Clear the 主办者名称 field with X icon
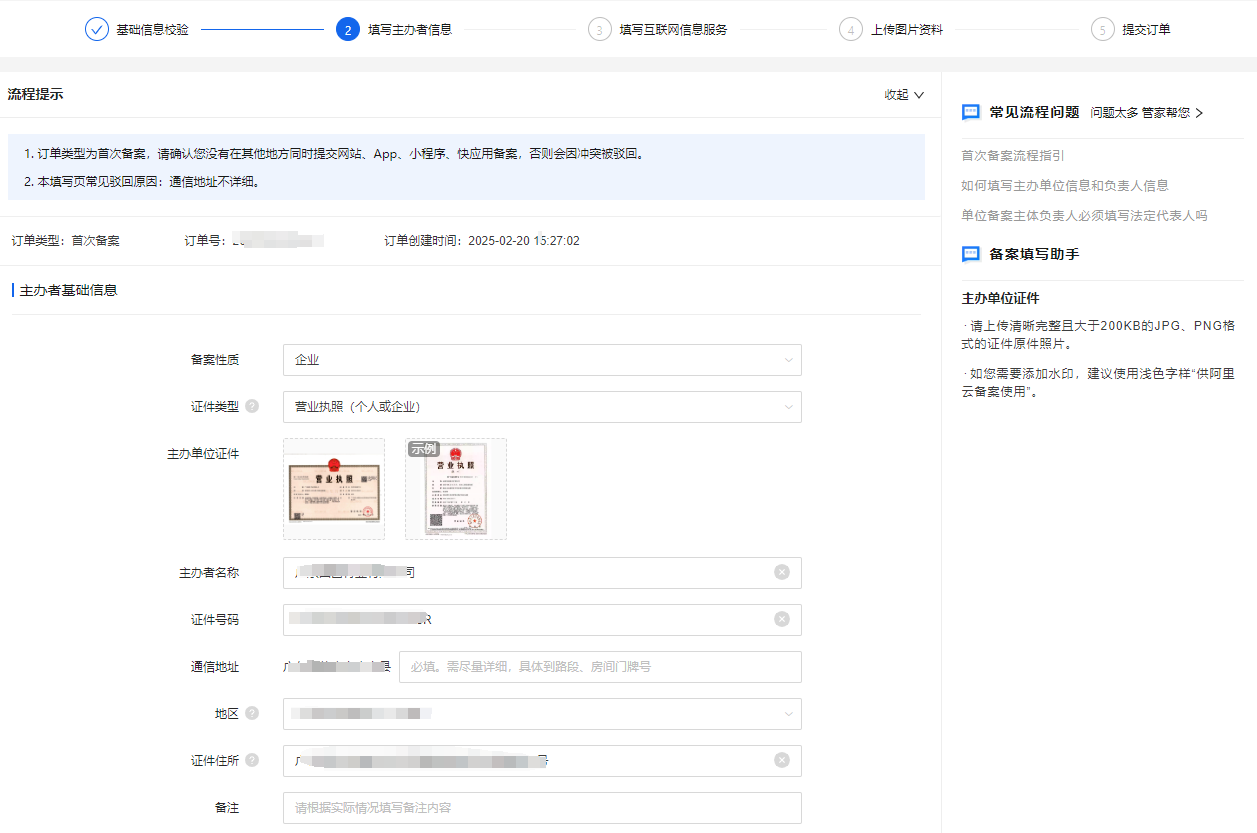Screen dimensions: 1257x833 781,572
